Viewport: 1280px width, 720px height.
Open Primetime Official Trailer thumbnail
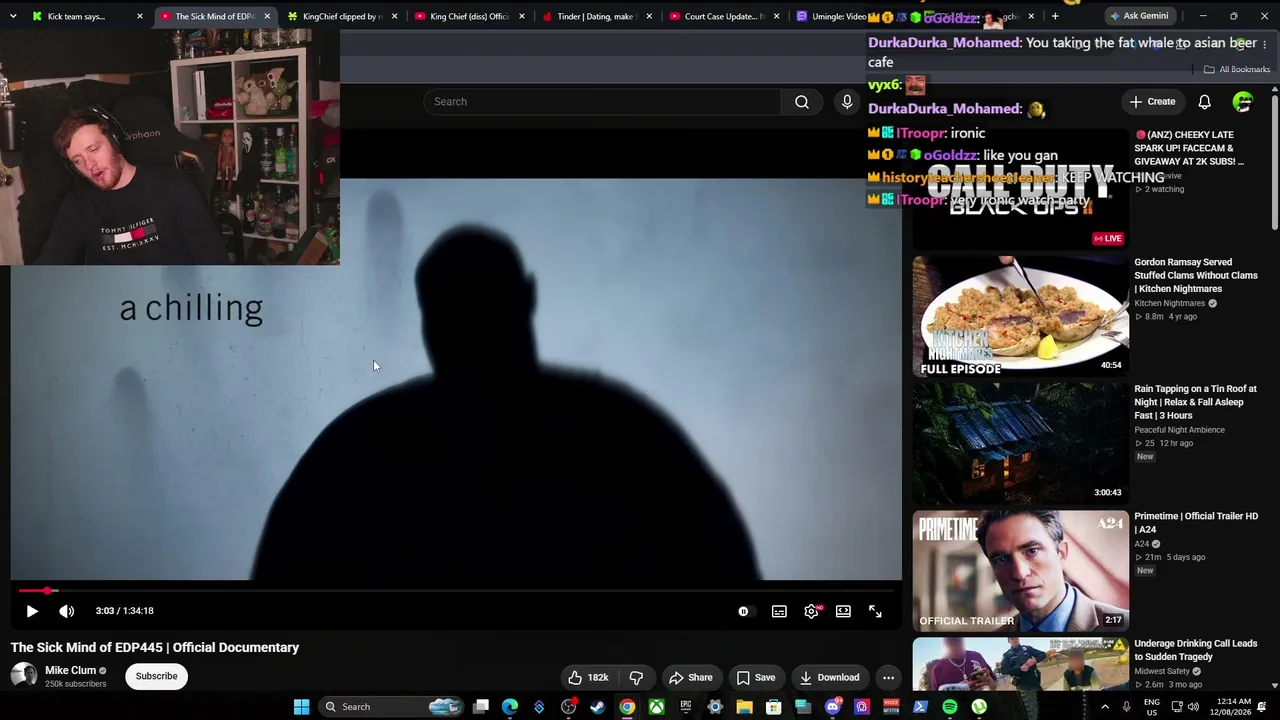pyautogui.click(x=1020, y=571)
